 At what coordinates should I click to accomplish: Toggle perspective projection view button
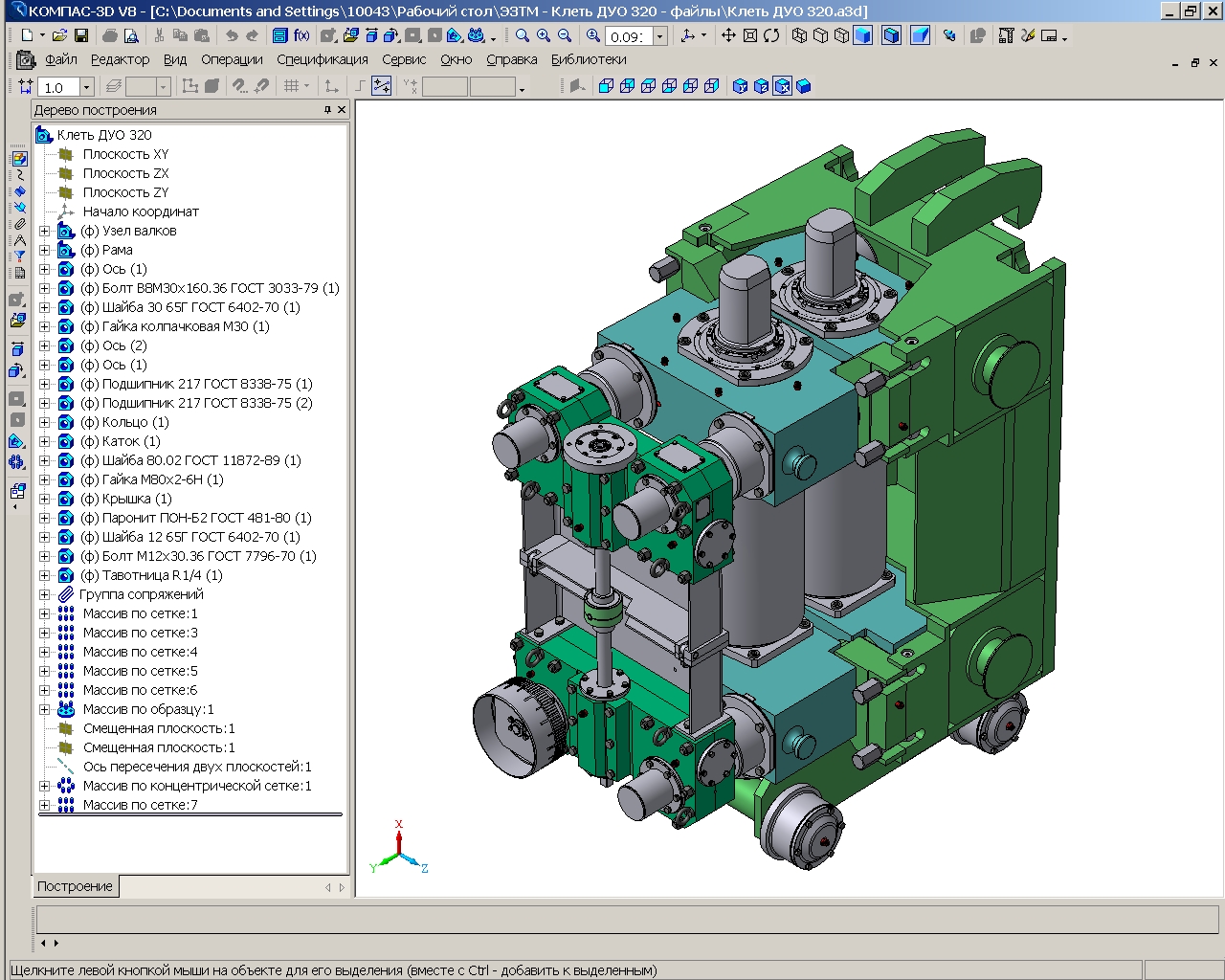point(920,35)
